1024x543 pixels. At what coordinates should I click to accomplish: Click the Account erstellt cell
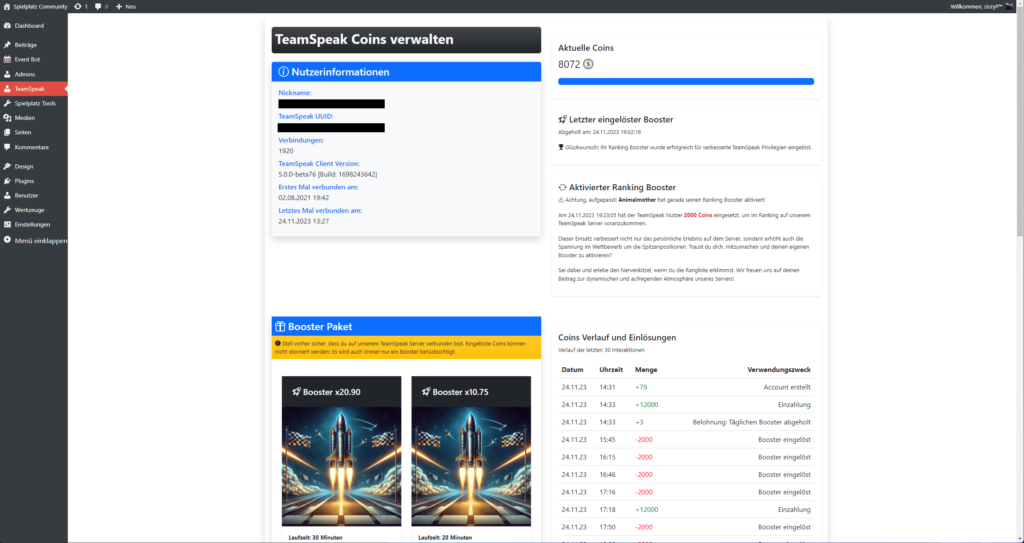[x=787, y=387]
